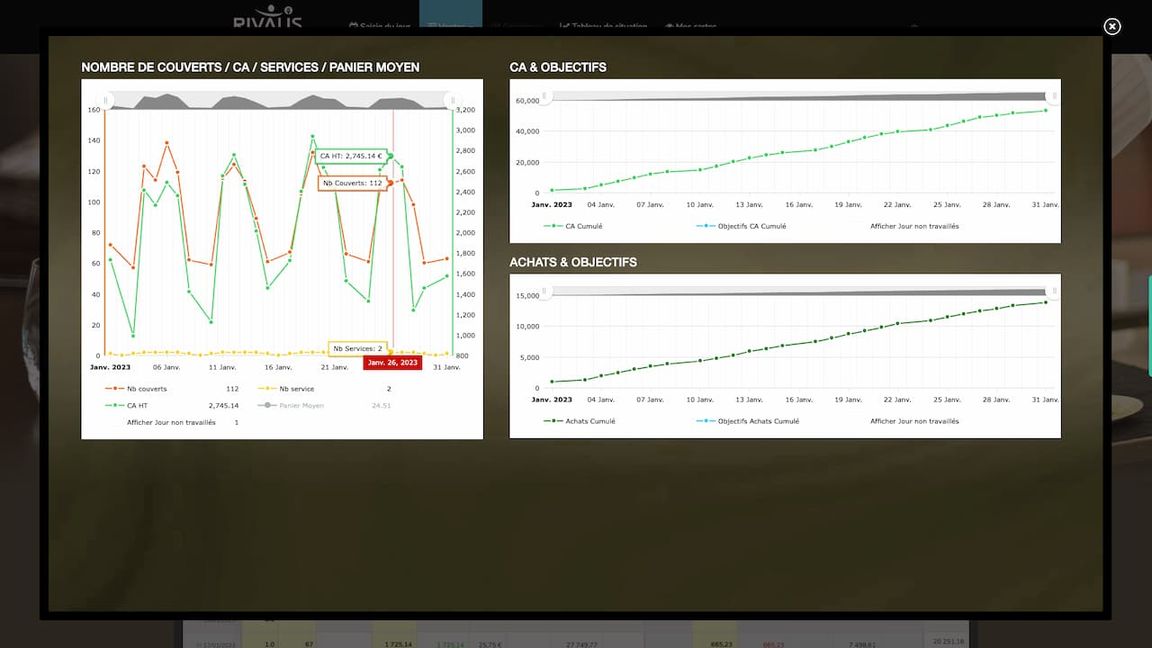Click Afficher Jour non travaillés under Achats chart

[914, 421]
